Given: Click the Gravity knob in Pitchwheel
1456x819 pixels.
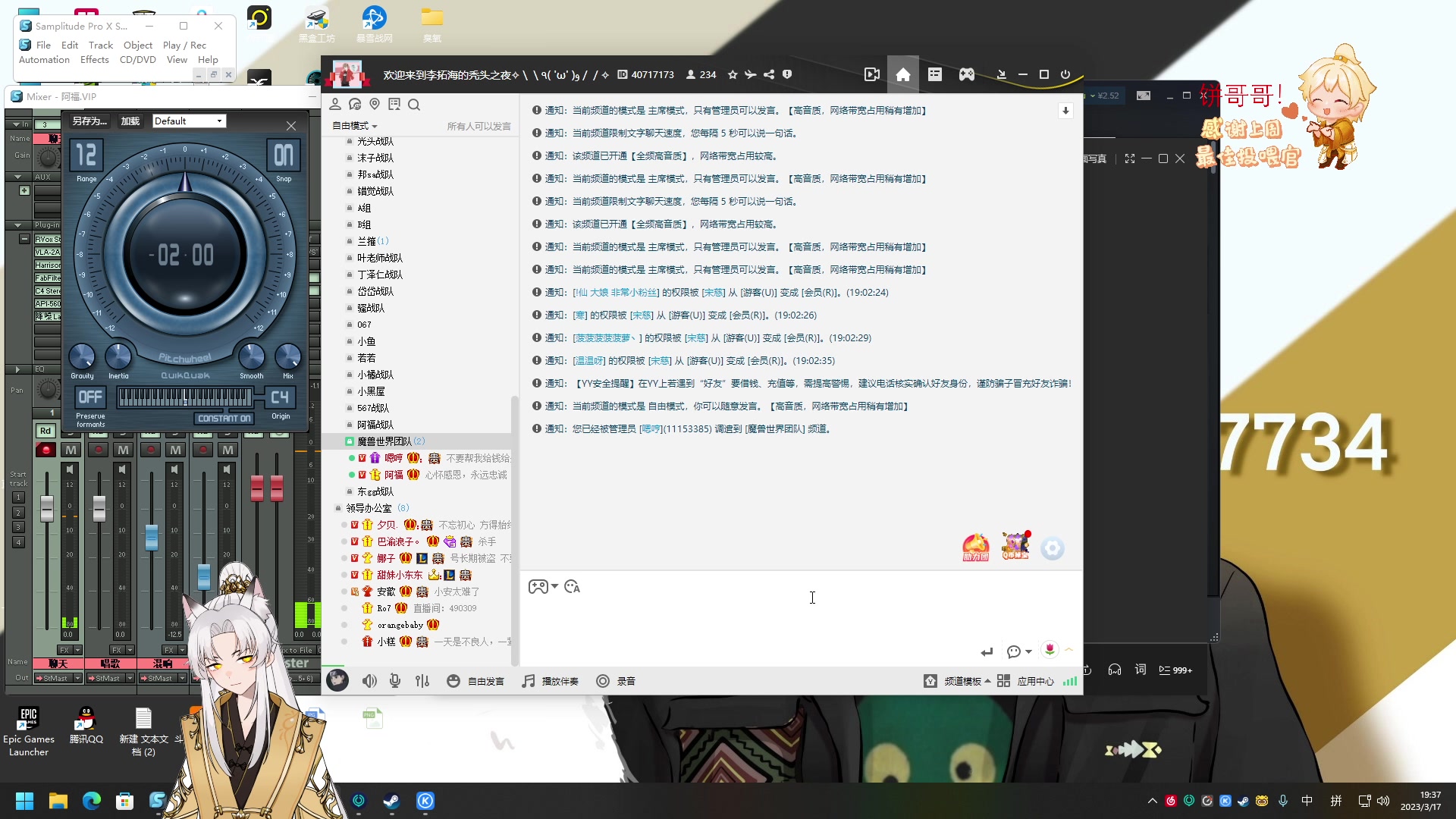Looking at the screenshot, I should [x=82, y=356].
